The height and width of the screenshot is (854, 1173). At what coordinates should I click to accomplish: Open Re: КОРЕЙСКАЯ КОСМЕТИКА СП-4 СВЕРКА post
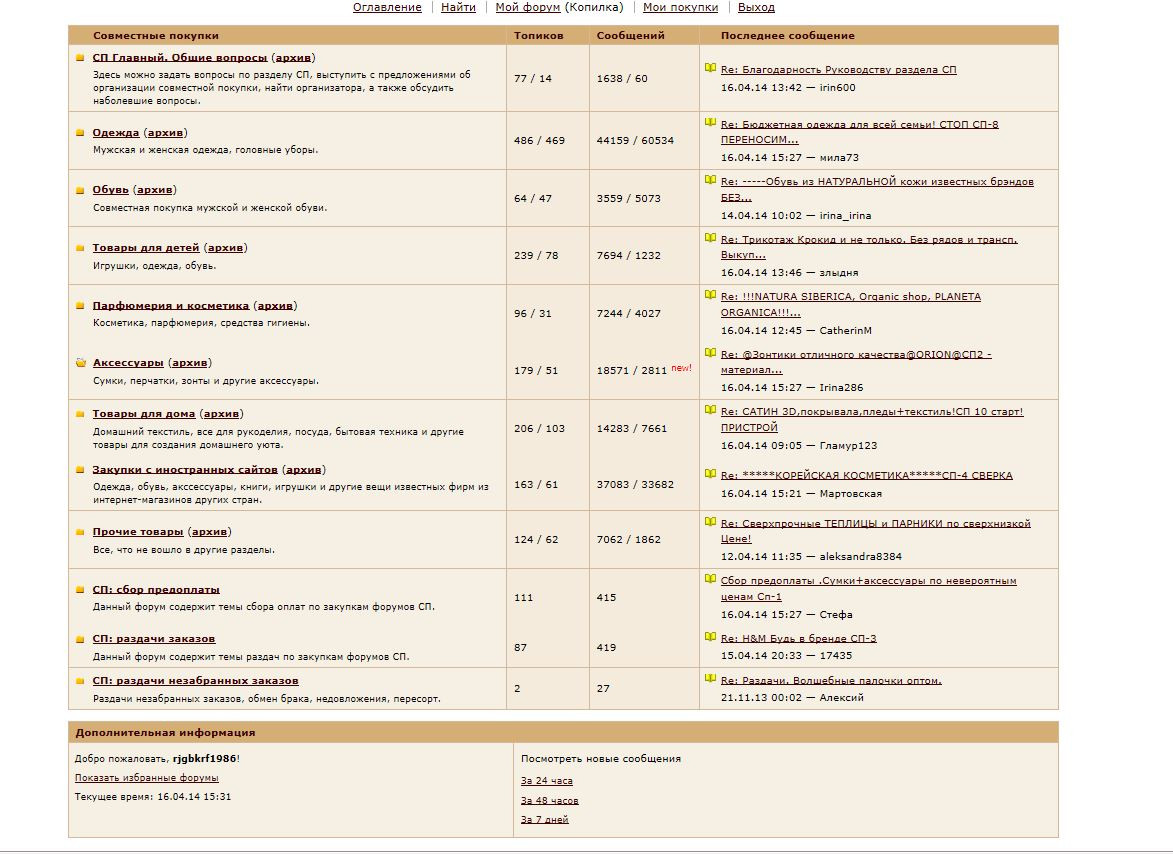866,476
